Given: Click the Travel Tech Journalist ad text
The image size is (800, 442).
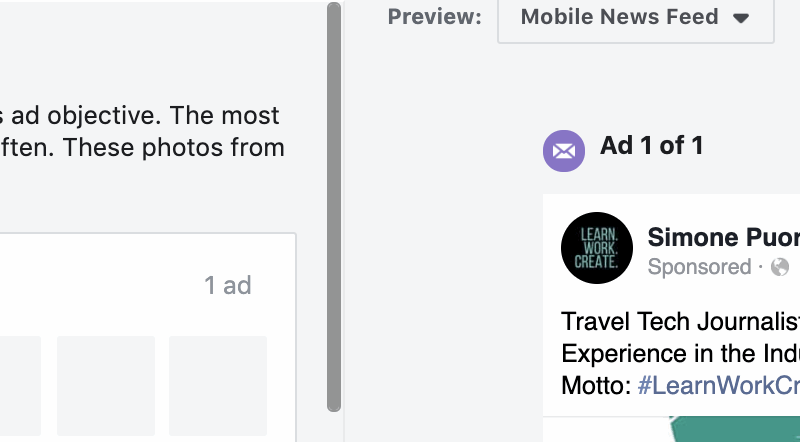Looking at the screenshot, I should click(x=680, y=322).
